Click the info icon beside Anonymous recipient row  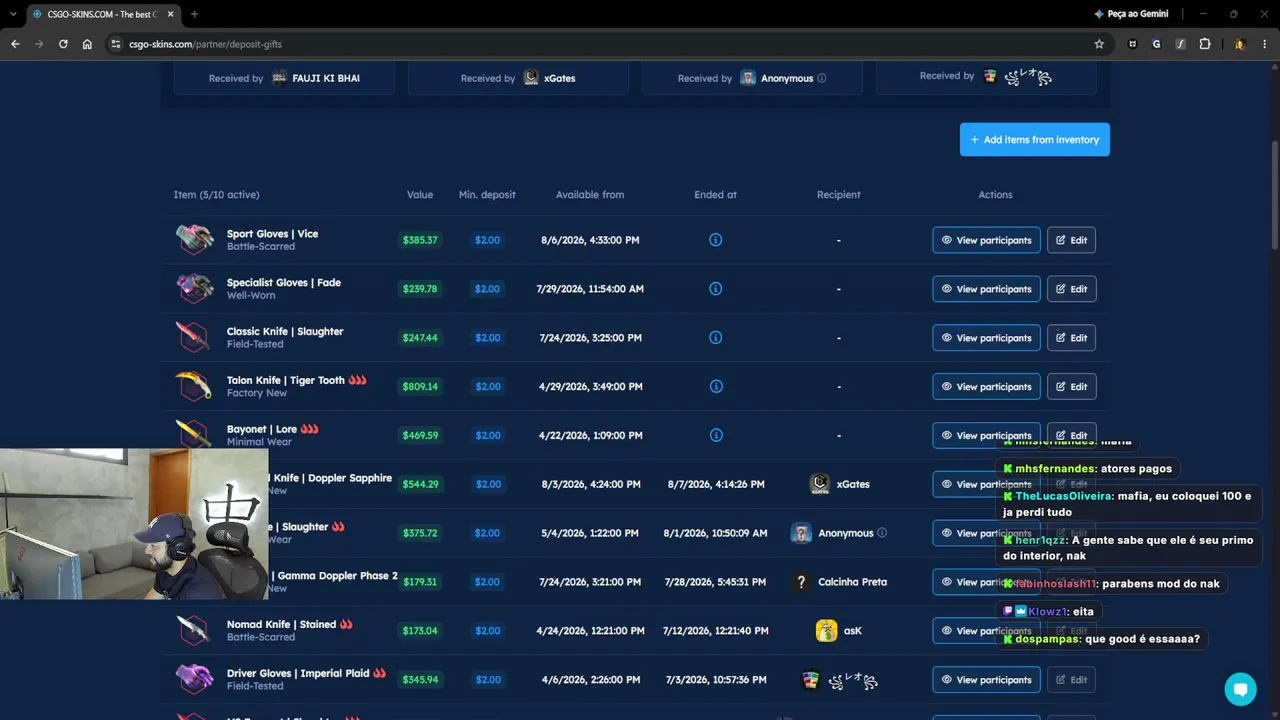tap(882, 533)
